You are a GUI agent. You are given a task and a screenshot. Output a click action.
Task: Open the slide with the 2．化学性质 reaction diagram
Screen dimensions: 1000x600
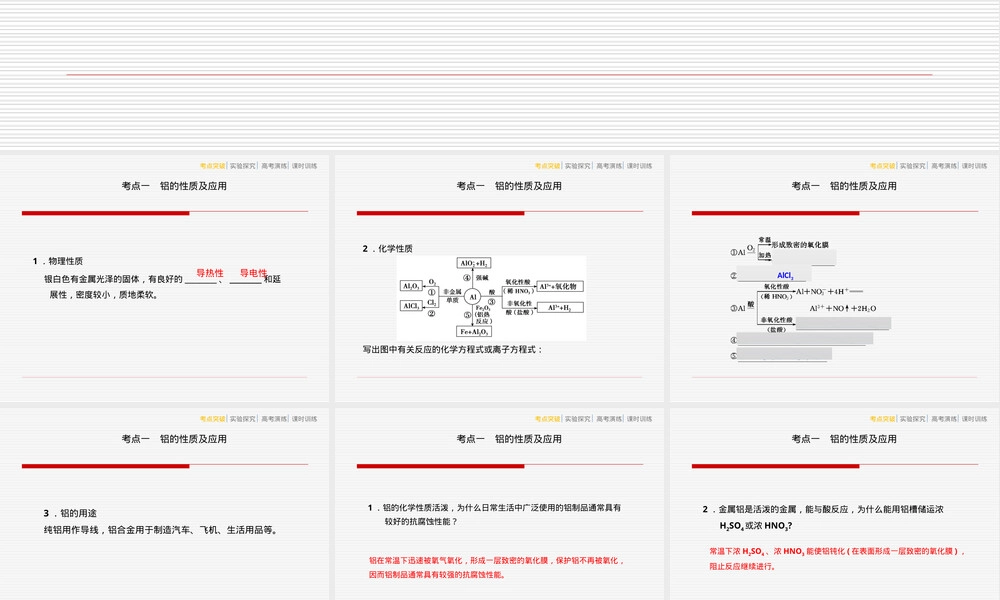[x=499, y=279]
